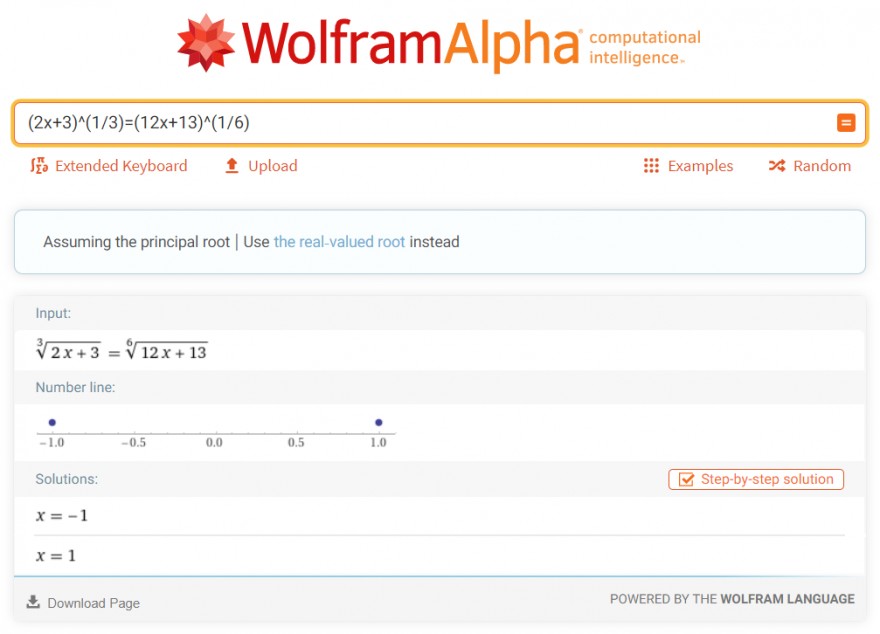Click the solution x = -1
The image size is (880, 634).
point(62,516)
